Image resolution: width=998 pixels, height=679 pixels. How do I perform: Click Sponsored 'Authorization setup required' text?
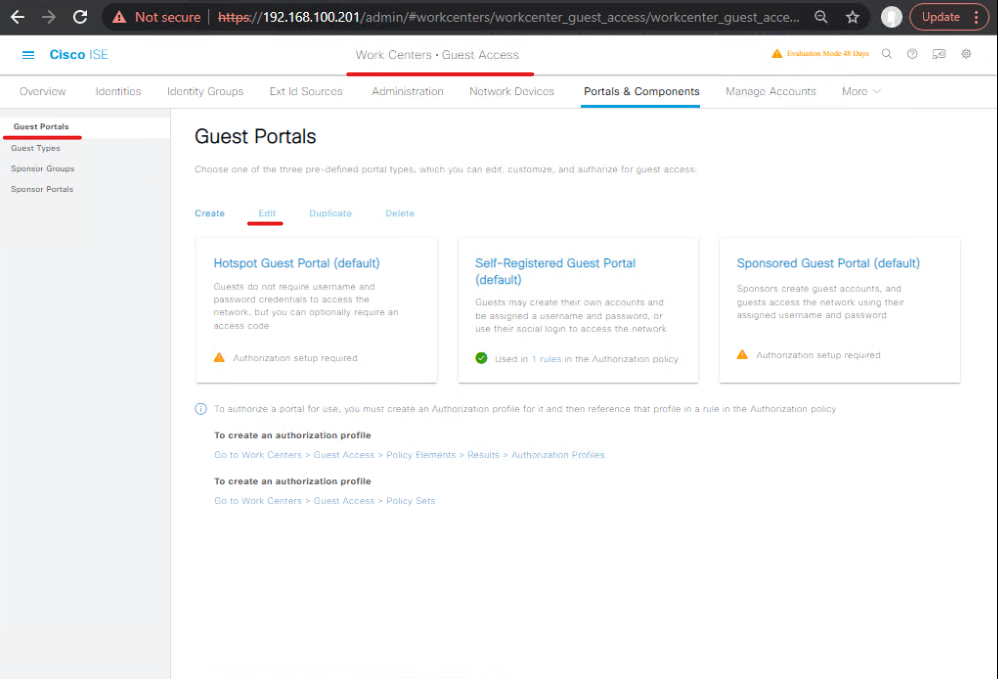[x=819, y=355]
